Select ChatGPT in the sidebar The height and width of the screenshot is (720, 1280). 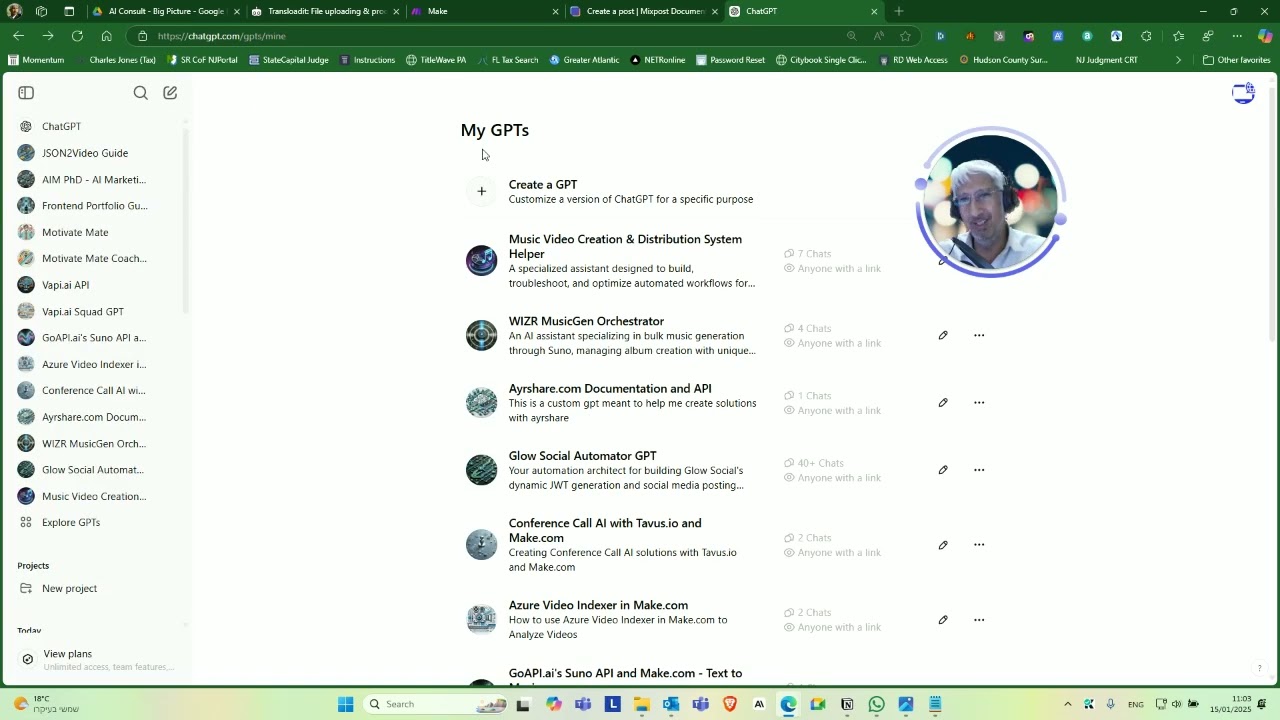(x=61, y=127)
